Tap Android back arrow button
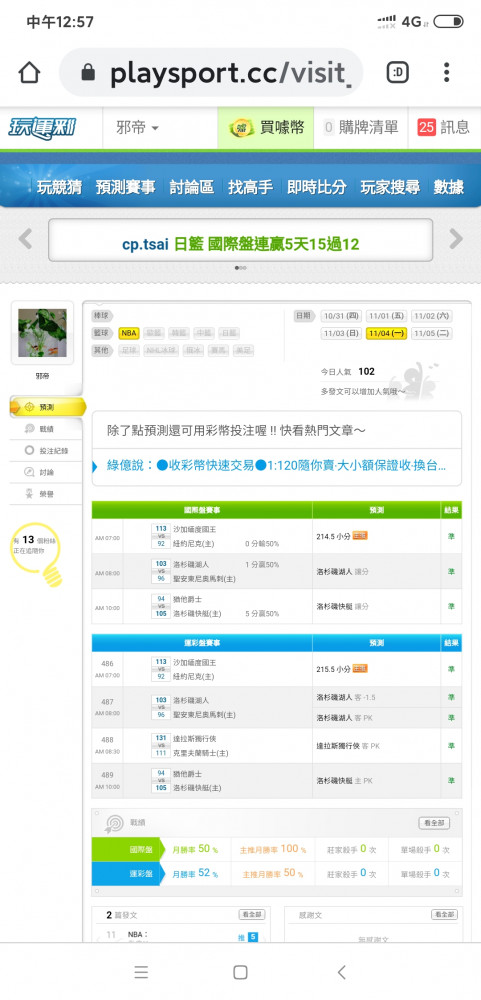This screenshot has width=481, height=1000. pyautogui.click(x=342, y=972)
